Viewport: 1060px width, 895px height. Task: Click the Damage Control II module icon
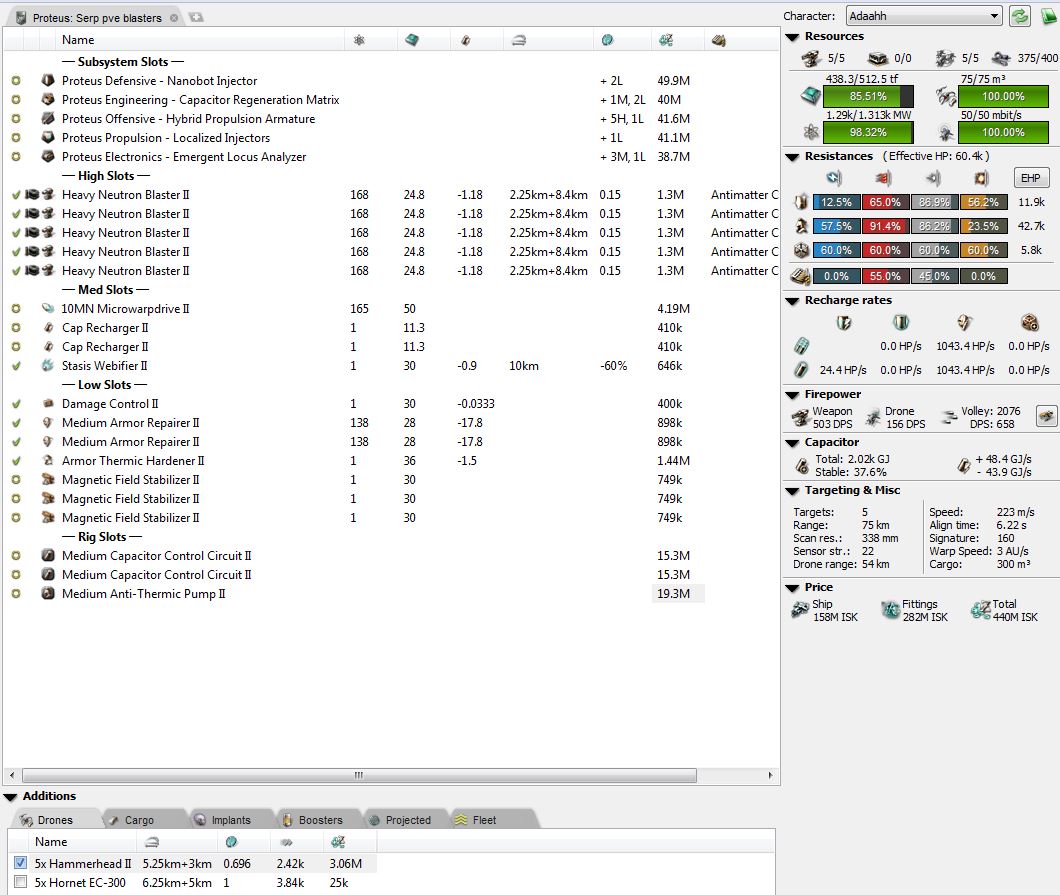pos(48,404)
